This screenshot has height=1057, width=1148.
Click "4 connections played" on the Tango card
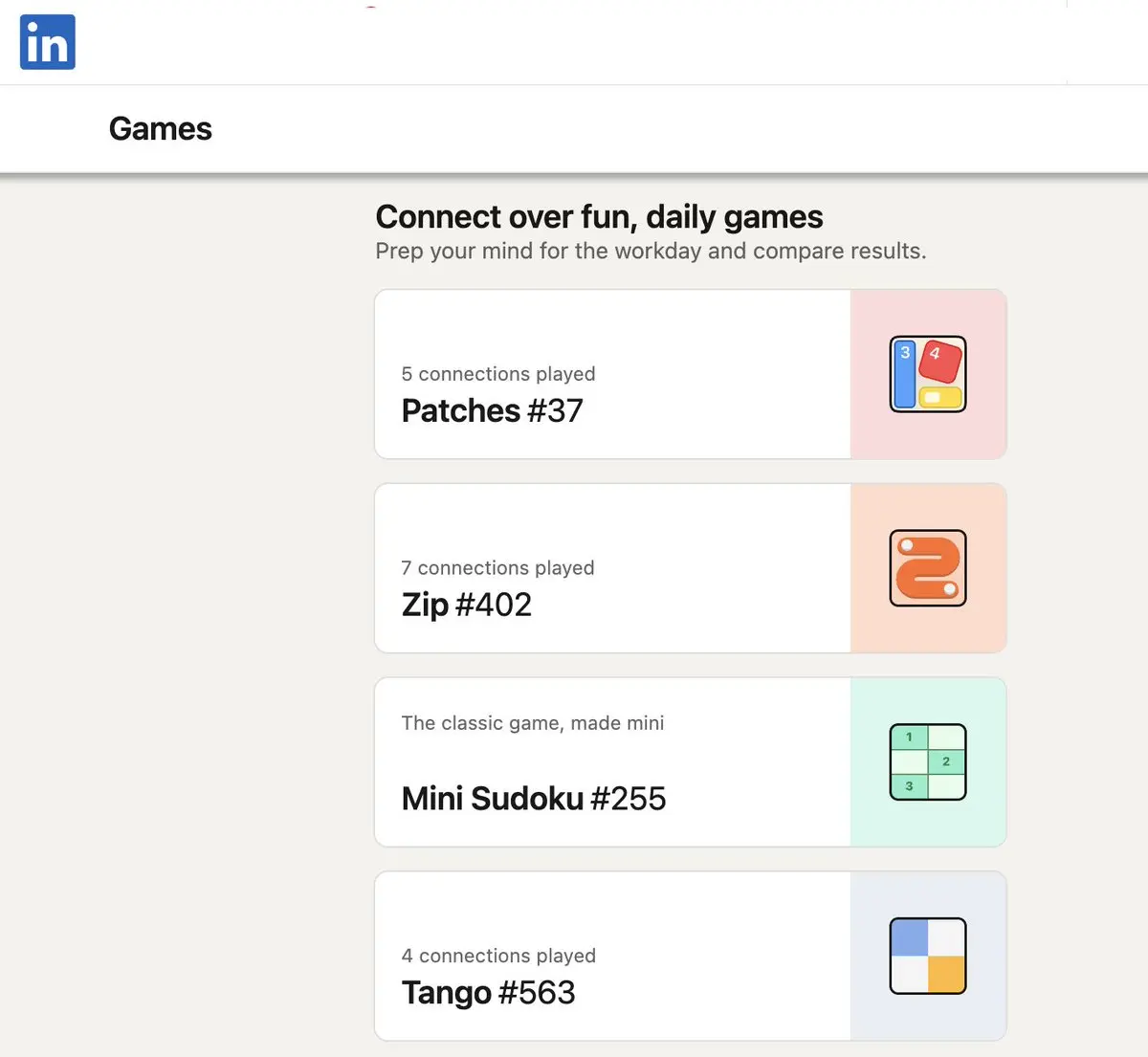498,956
